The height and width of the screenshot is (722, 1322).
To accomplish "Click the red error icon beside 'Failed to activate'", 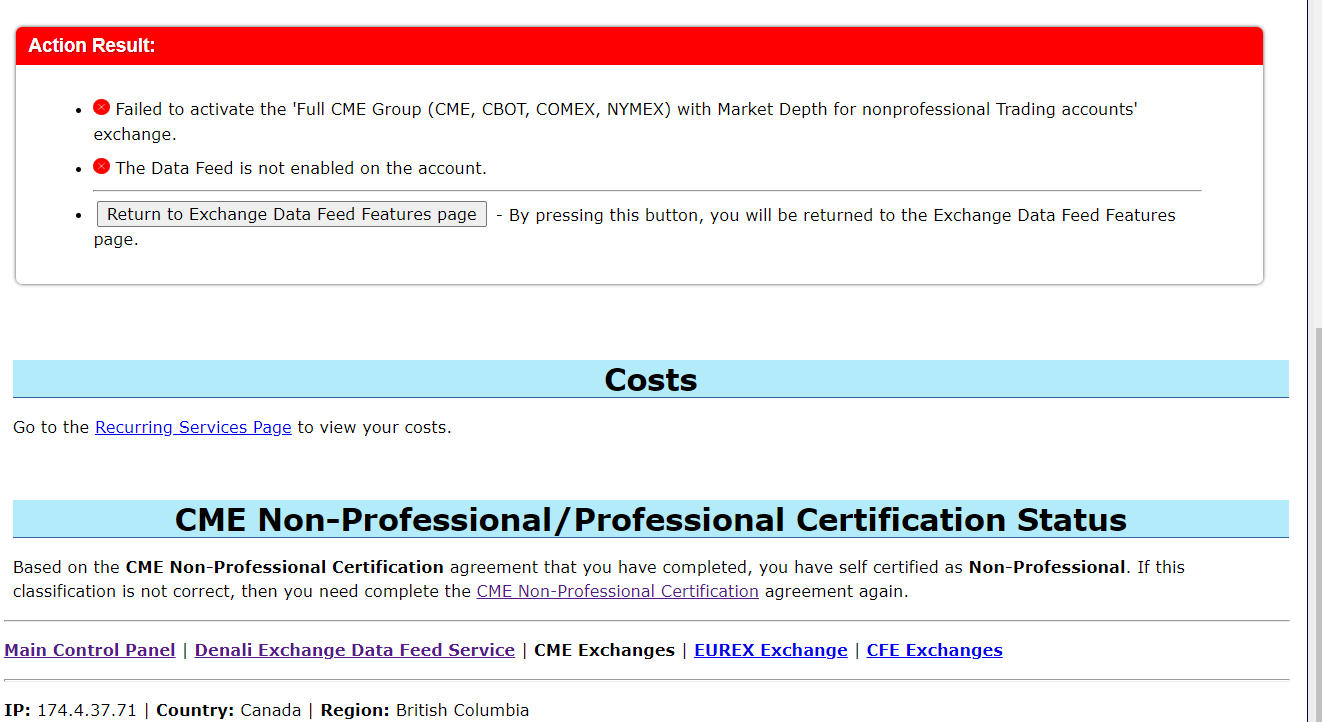I will coord(102,107).
